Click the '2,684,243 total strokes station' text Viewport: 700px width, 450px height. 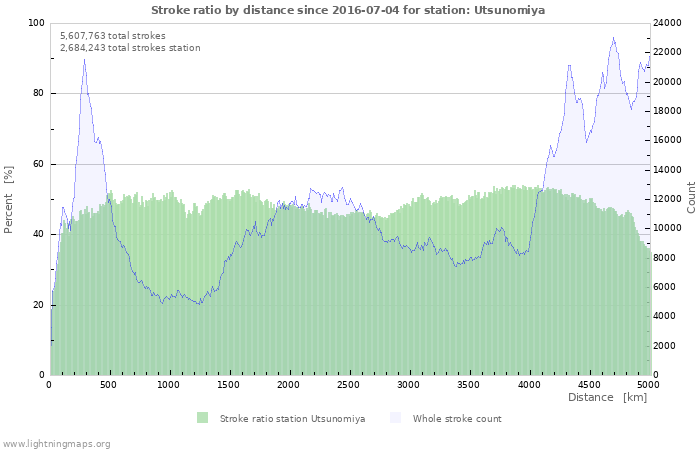click(x=130, y=47)
